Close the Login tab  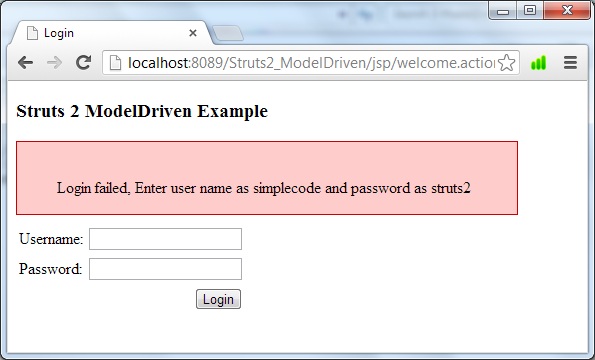[193, 33]
